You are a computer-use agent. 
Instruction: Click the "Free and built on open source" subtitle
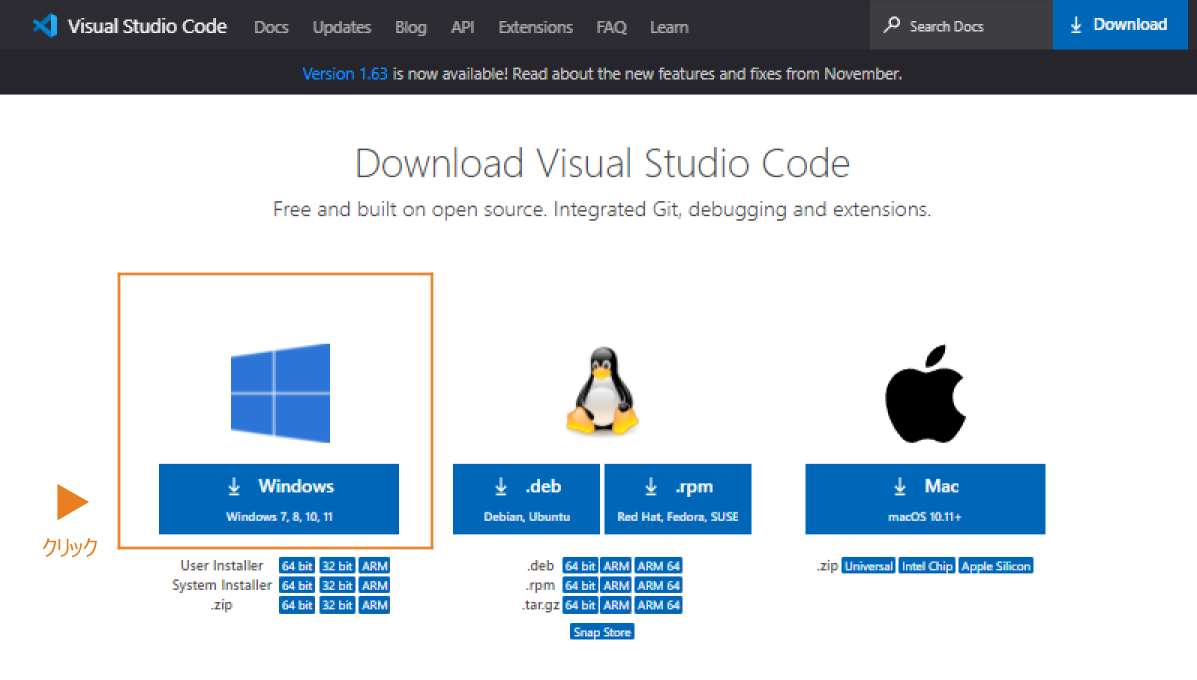pyautogui.click(x=602, y=209)
